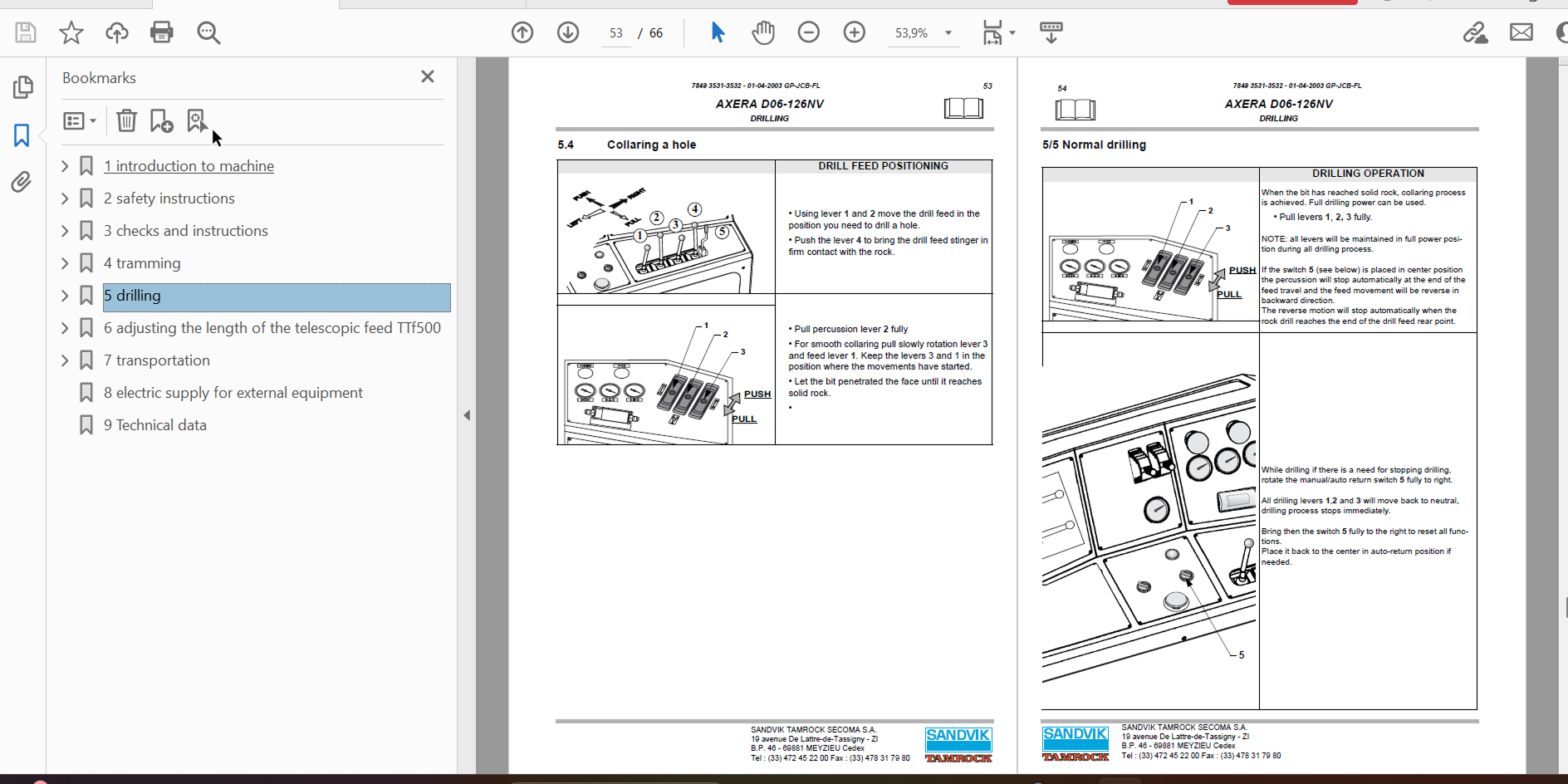
Task: Open '1 introduction to machine' bookmark
Action: tap(189, 166)
